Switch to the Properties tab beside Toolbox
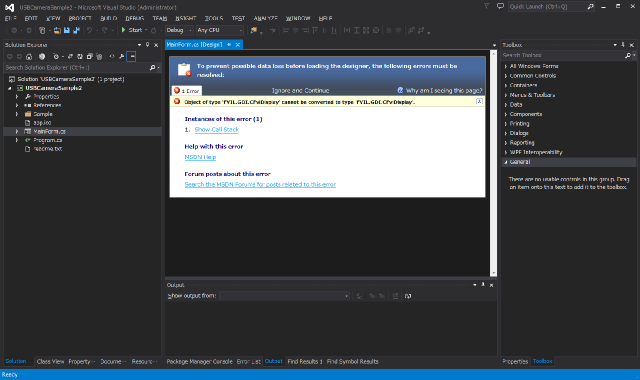The image size is (640, 380). click(515, 362)
